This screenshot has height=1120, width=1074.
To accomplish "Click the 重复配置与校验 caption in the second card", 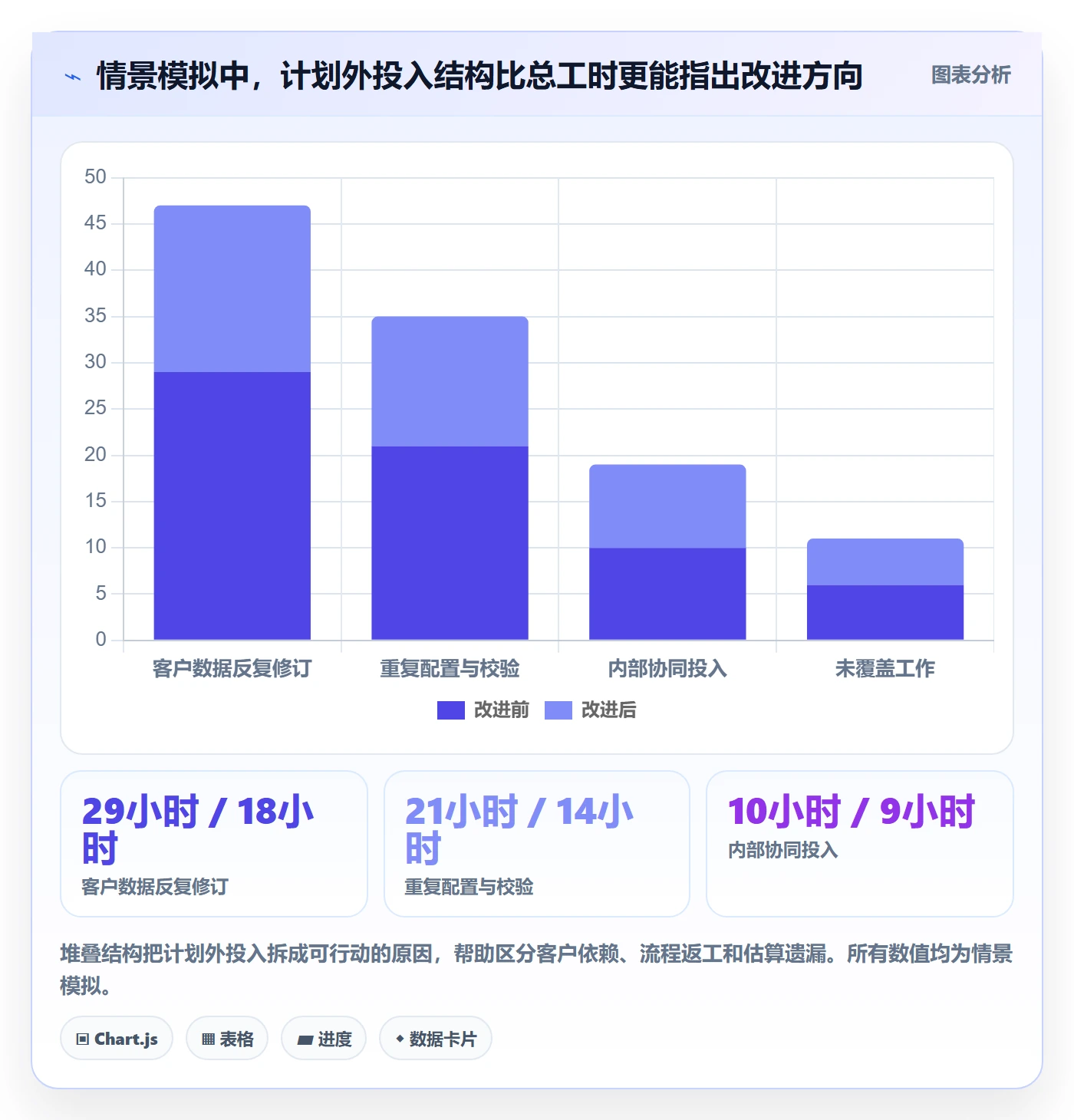I will tap(469, 887).
